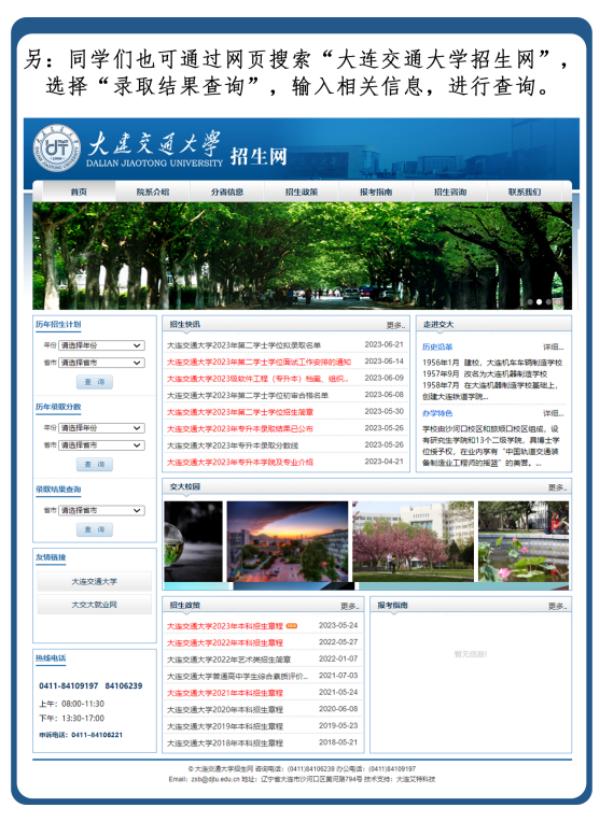This screenshot has height=822, width=600.
Task: Open news 2023年专升本录取结果已公布
Action: point(240,429)
